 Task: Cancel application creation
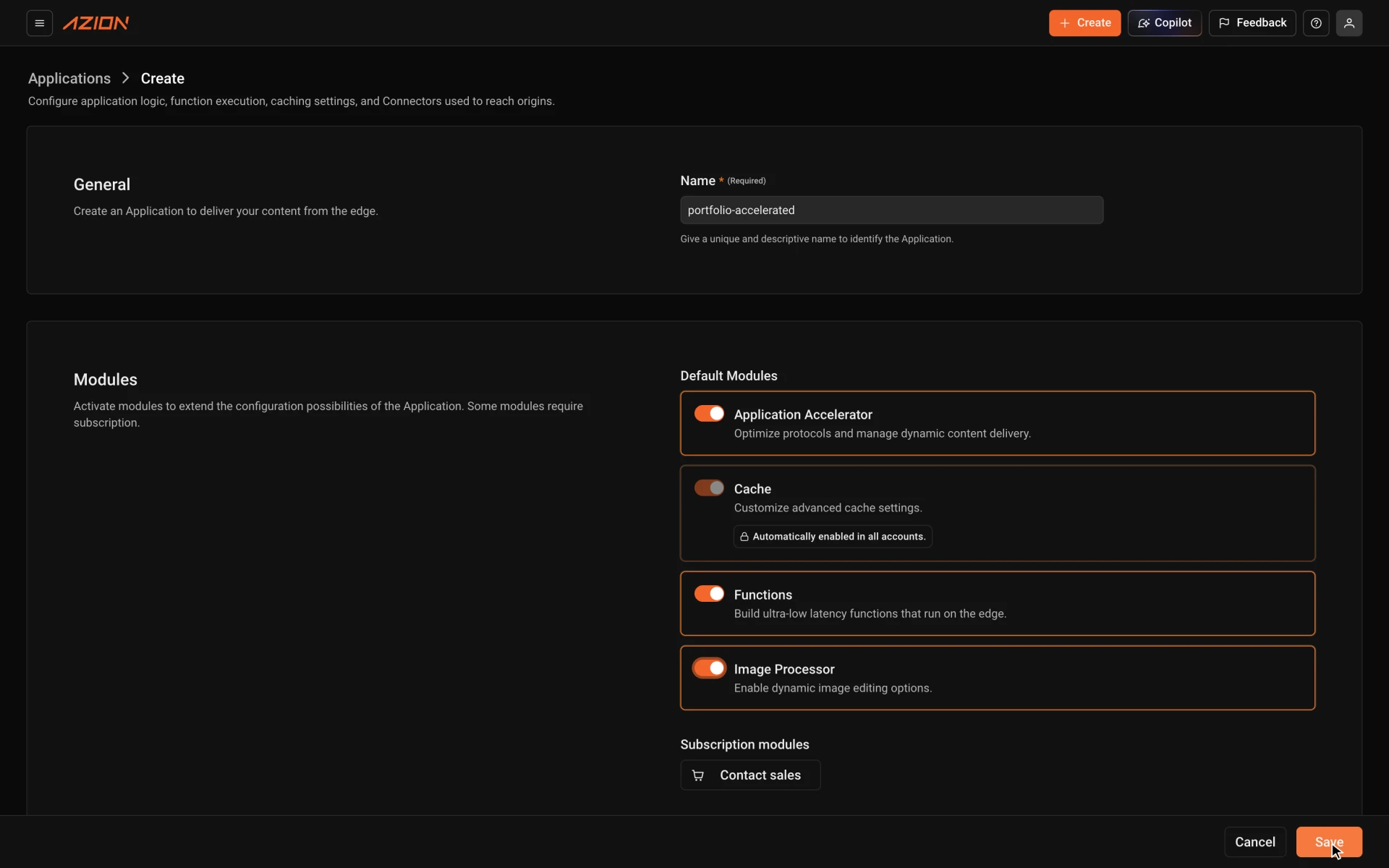click(1255, 842)
